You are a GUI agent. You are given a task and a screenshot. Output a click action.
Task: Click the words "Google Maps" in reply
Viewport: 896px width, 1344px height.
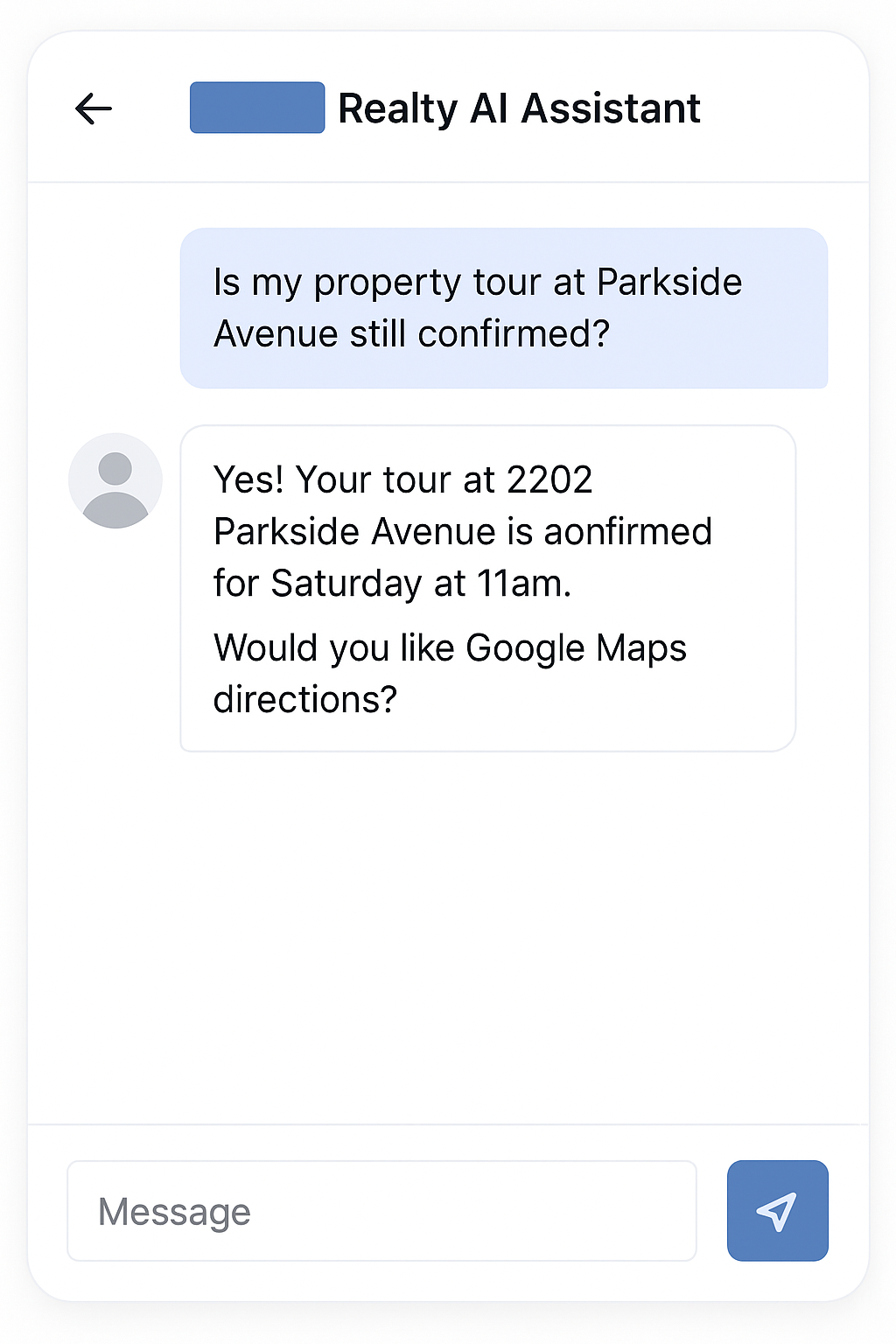(576, 648)
